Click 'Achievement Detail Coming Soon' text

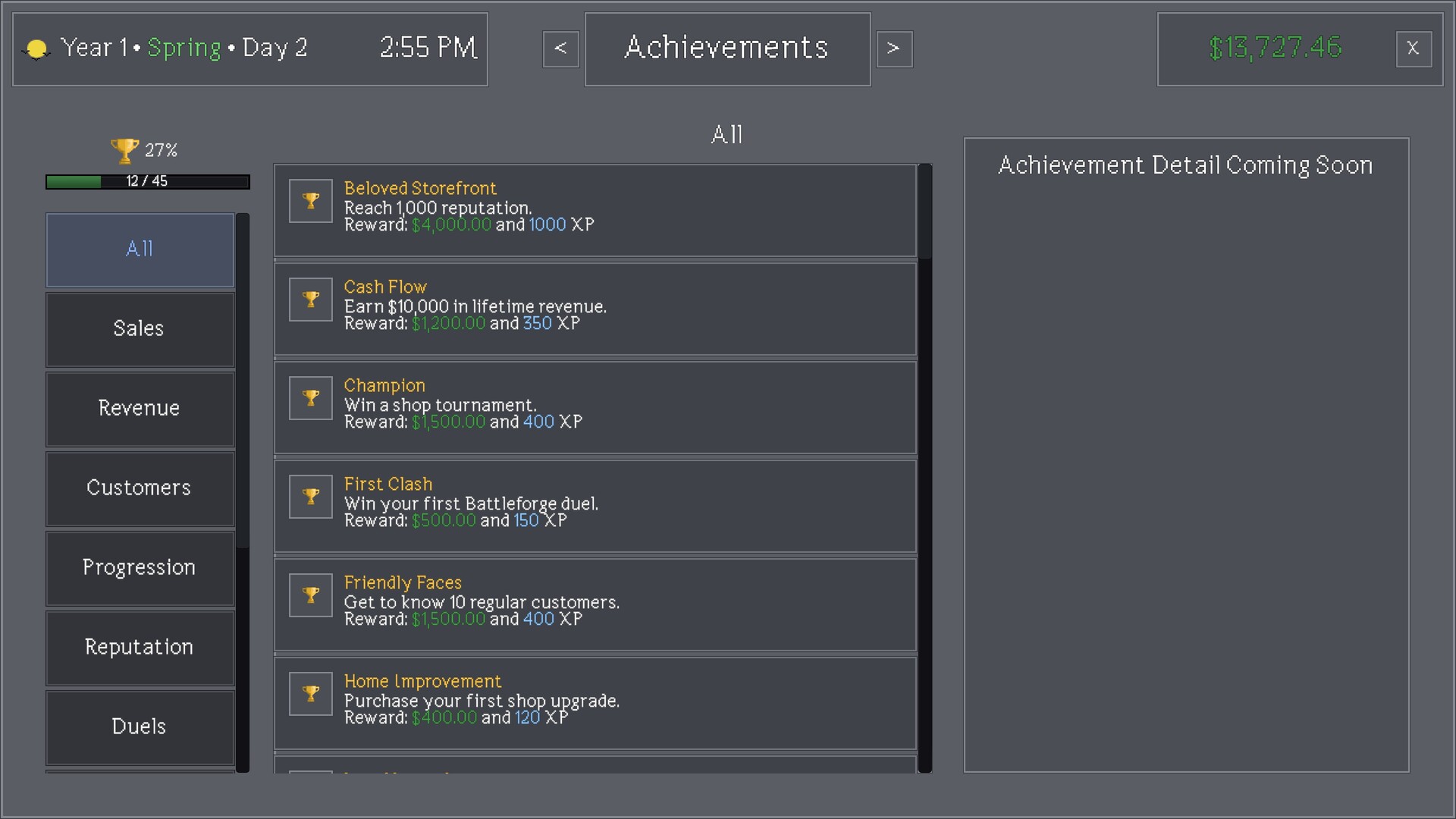pos(1185,165)
